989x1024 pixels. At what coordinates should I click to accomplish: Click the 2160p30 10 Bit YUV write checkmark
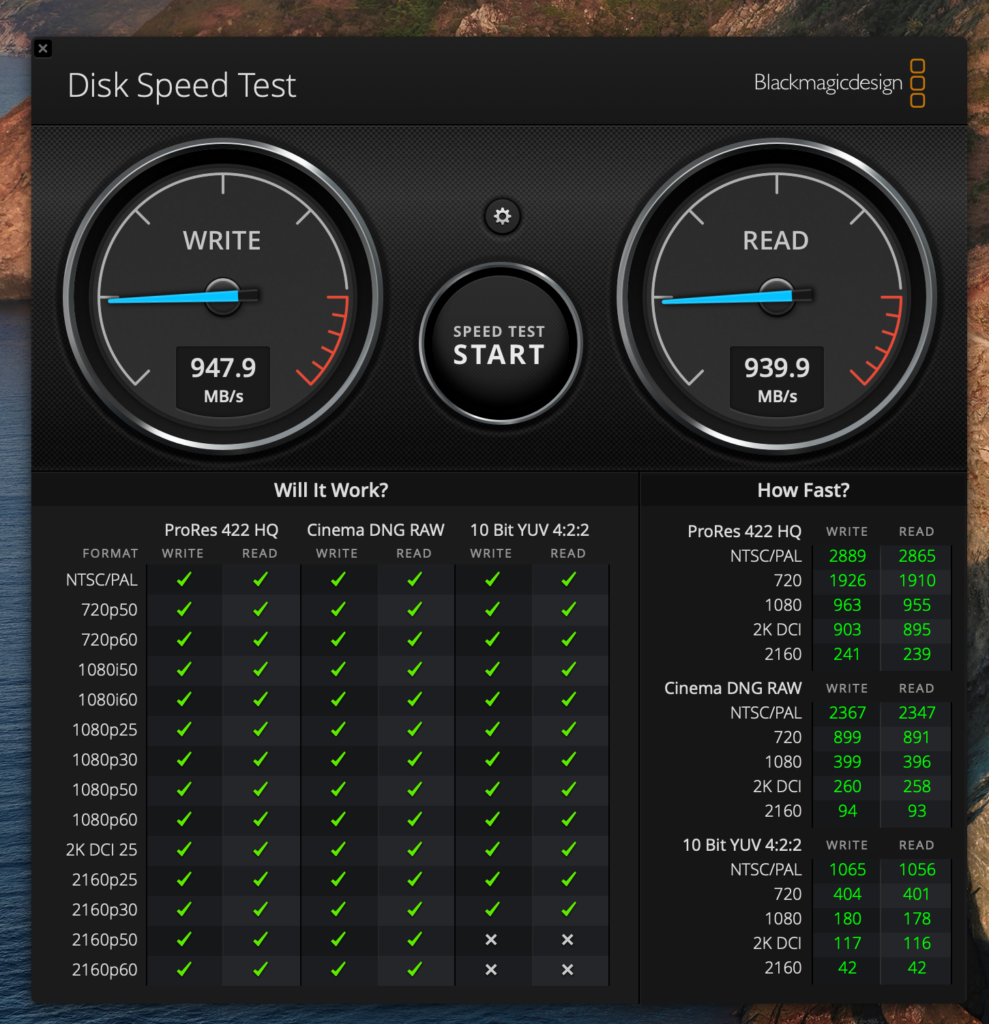tap(492, 909)
